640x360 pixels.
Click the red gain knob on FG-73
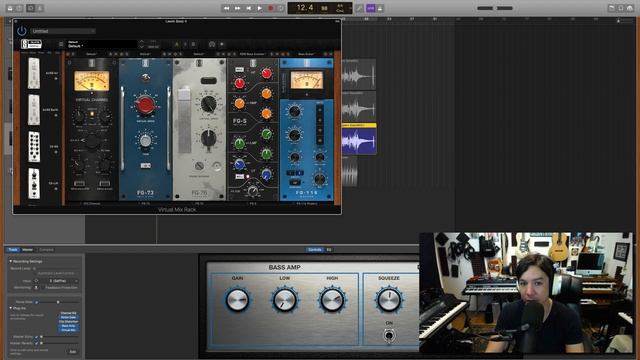[x=145, y=105]
